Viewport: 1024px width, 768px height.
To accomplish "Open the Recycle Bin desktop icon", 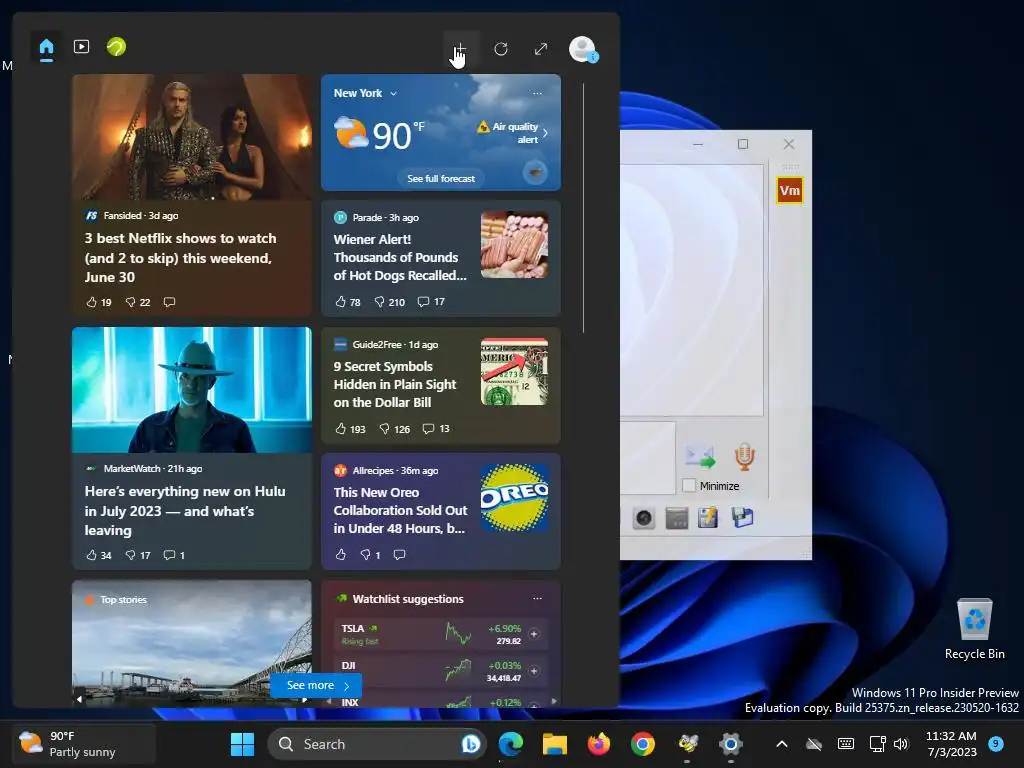I will (974, 630).
